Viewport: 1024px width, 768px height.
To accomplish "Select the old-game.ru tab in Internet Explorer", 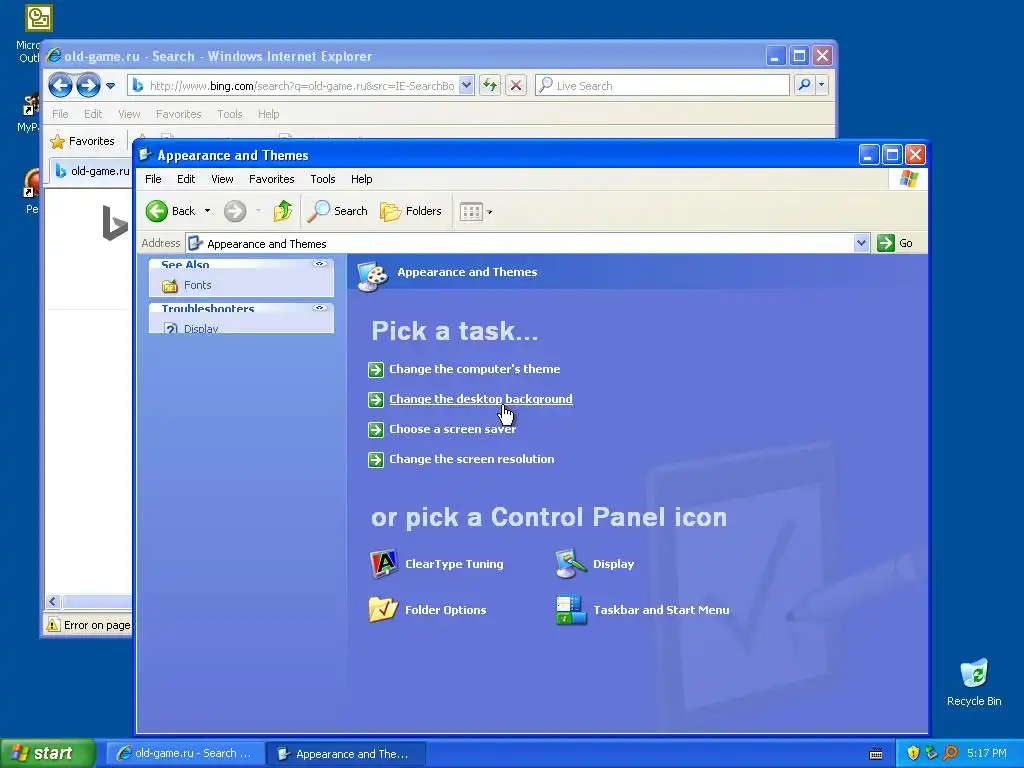I will [91, 171].
